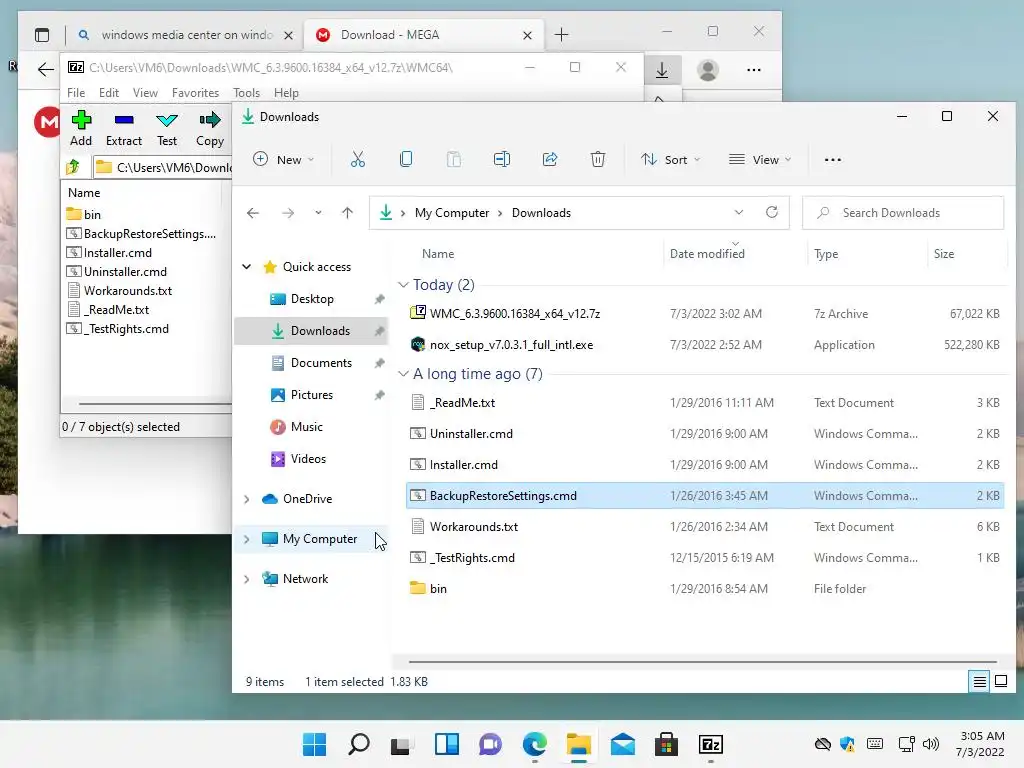Collapse the A long time ago group

point(404,374)
